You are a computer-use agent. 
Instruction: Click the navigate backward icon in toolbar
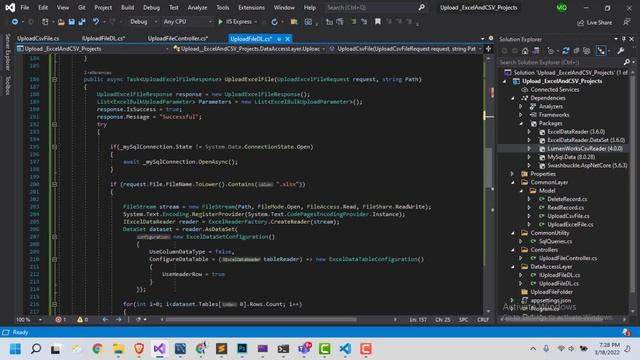15,22
